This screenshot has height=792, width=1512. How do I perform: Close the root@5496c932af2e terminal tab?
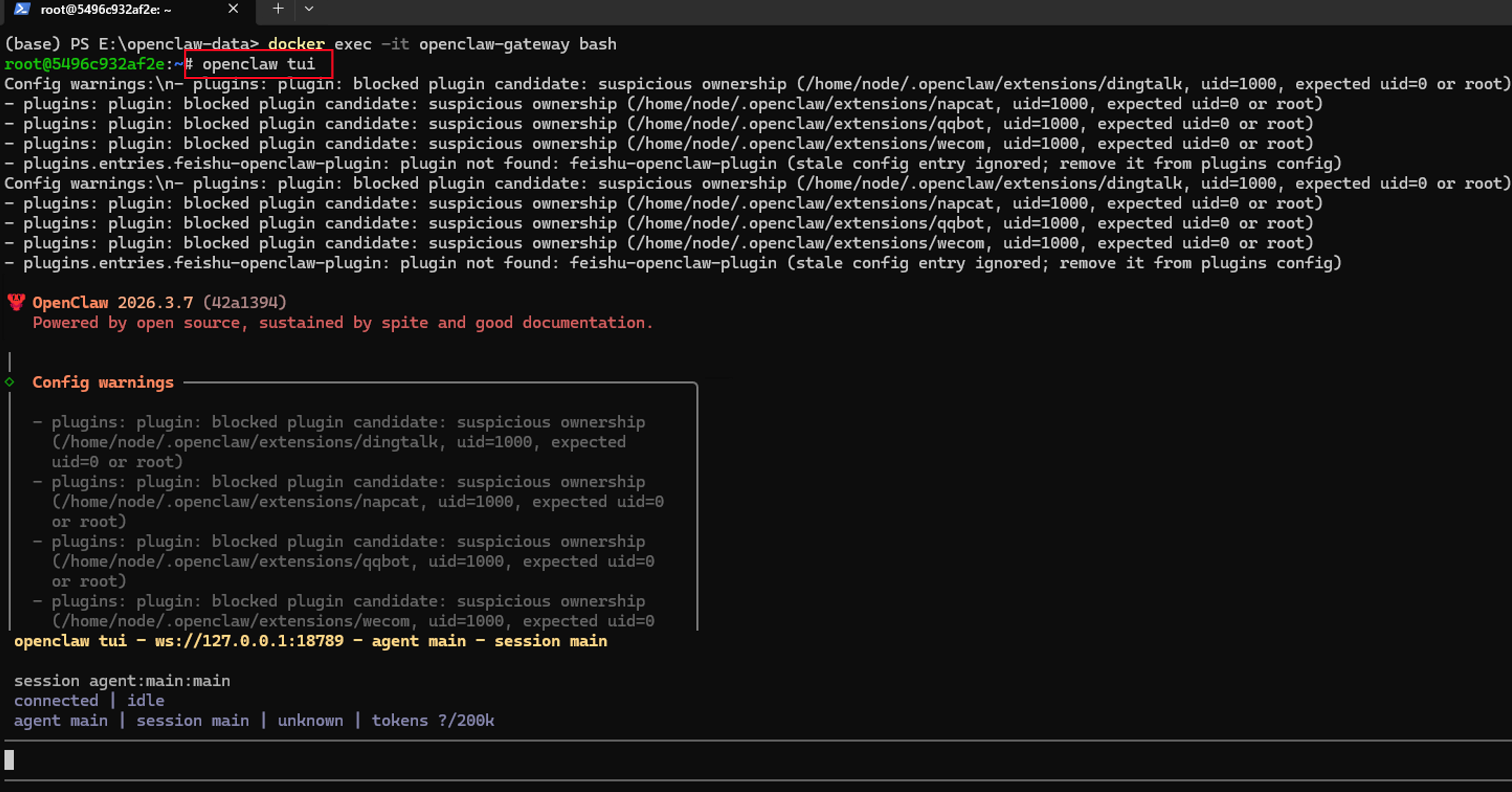click(233, 9)
